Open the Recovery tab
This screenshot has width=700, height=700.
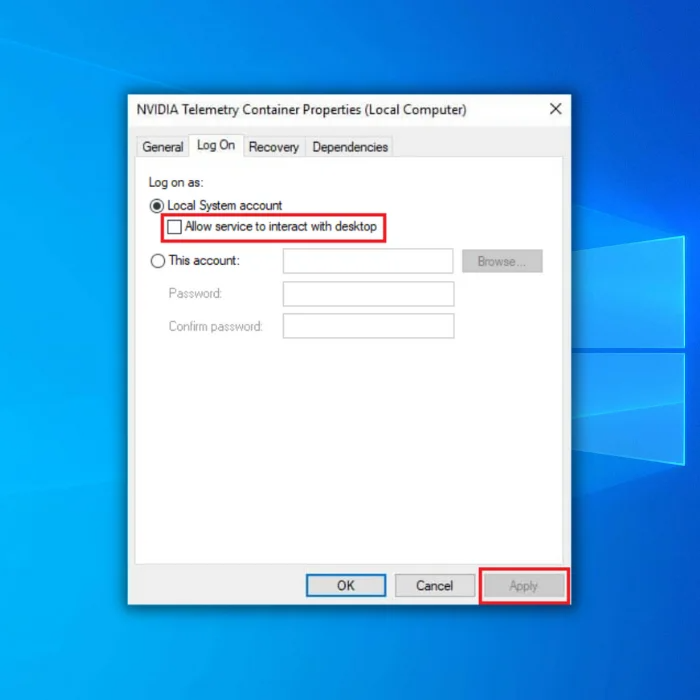(x=274, y=147)
